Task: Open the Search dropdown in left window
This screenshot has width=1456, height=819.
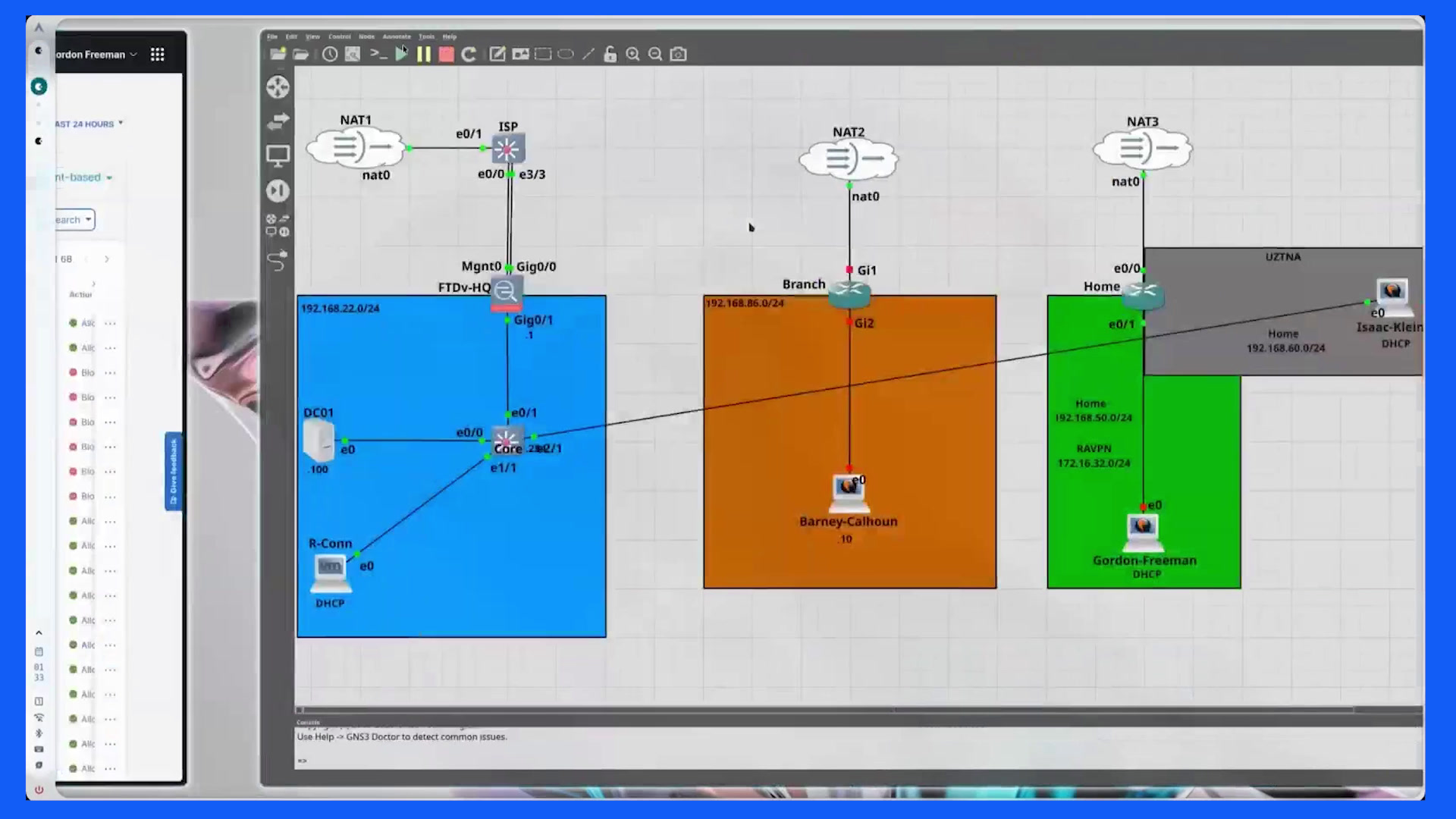Action: click(74, 220)
